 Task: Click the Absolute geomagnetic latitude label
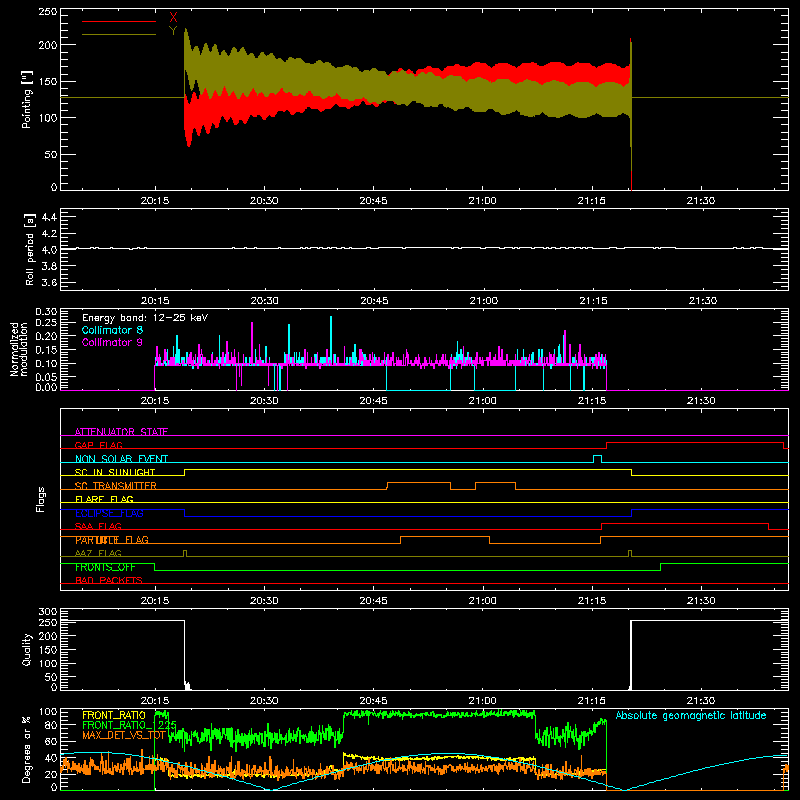point(691,715)
